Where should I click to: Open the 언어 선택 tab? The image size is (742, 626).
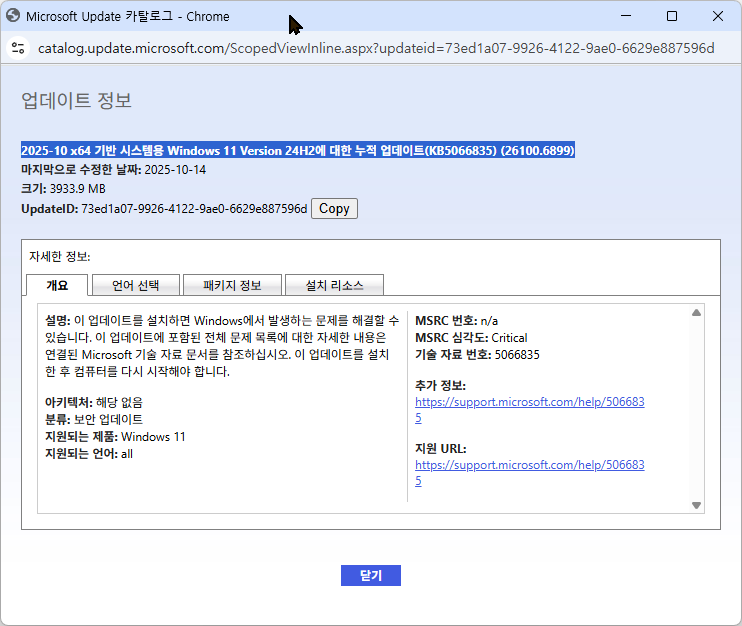point(136,285)
